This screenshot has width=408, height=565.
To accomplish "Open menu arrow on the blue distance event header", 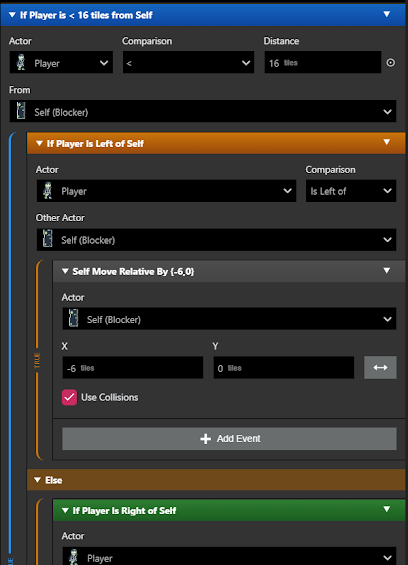I will point(387,14).
